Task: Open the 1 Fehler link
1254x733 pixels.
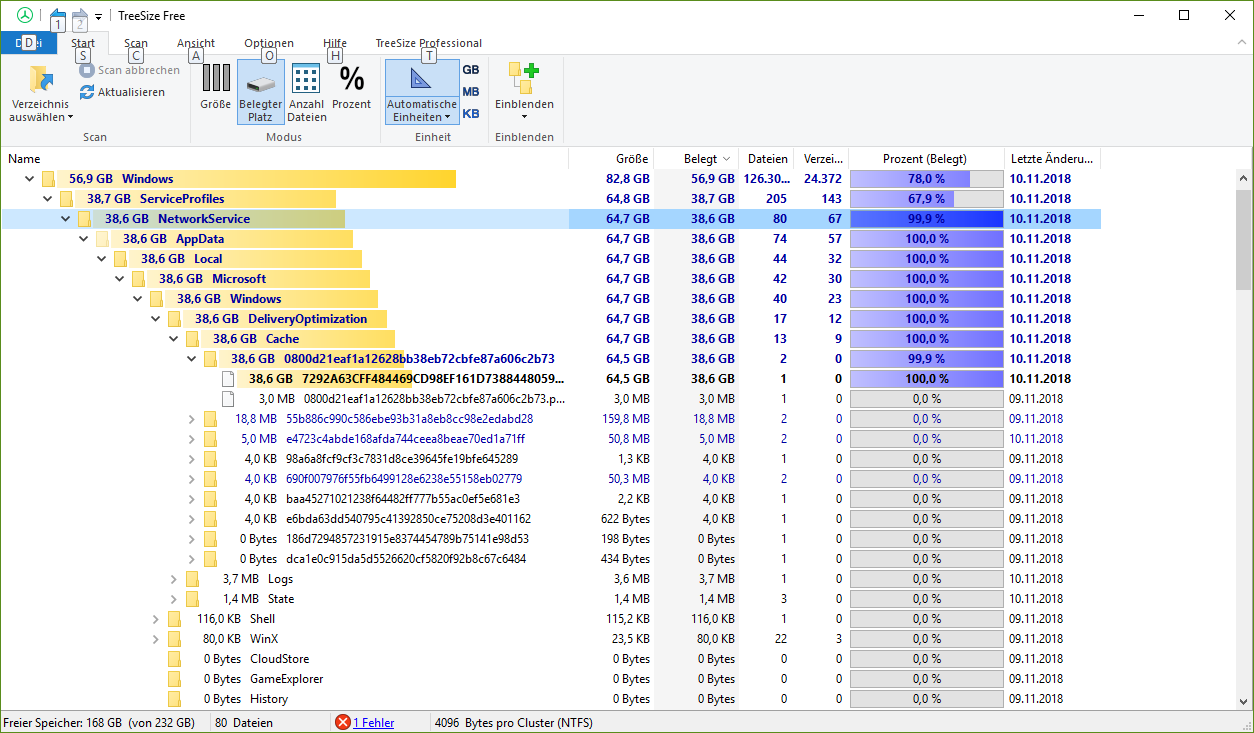Action: [374, 722]
